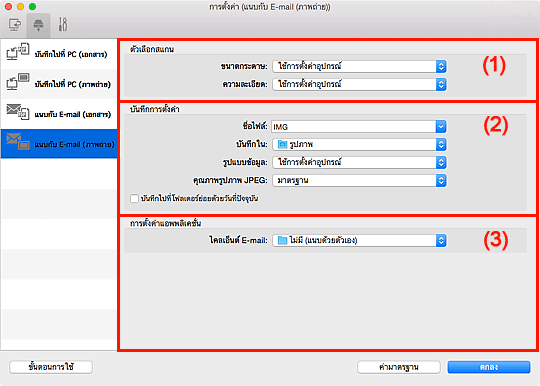Open the scan from computer settings tab
This screenshot has width=540, height=386.
tap(15, 25)
